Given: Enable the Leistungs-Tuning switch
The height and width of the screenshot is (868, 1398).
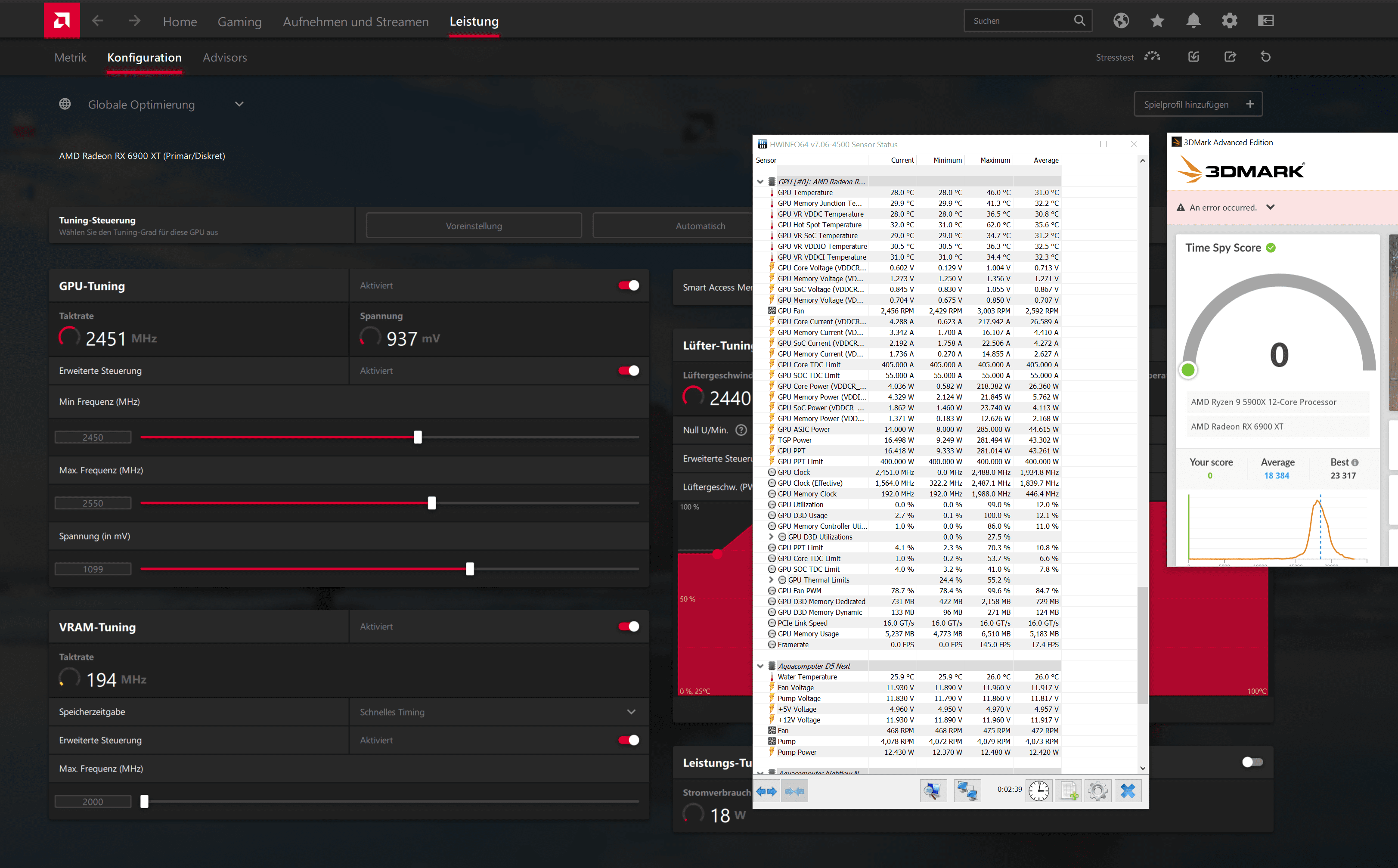Looking at the screenshot, I should click(1252, 762).
